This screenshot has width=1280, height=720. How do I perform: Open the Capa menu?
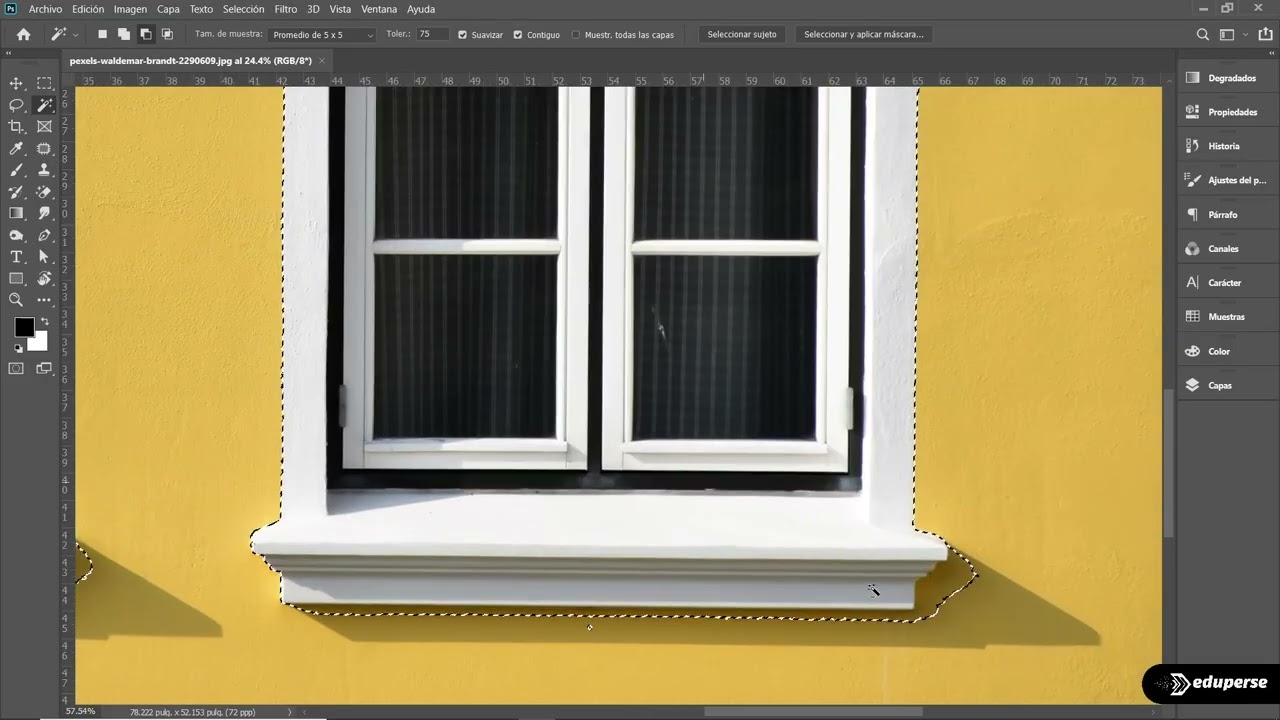click(x=168, y=9)
